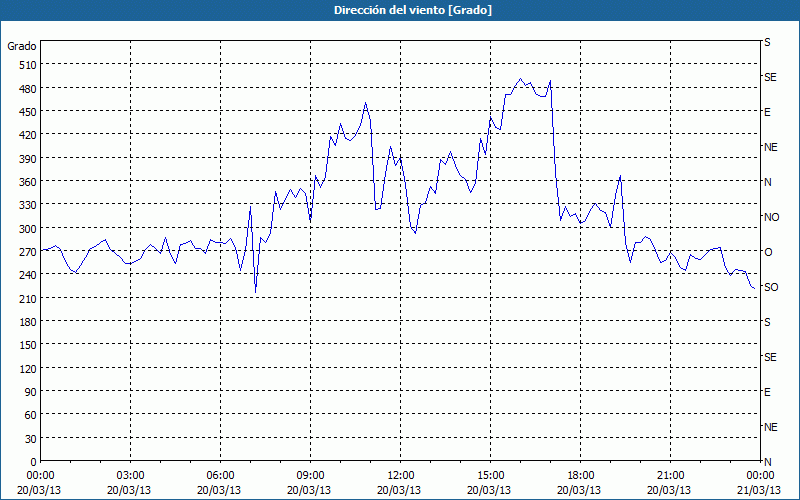Click the 12:00 time axis label
Screen dimensions: 800x500
tap(401, 476)
